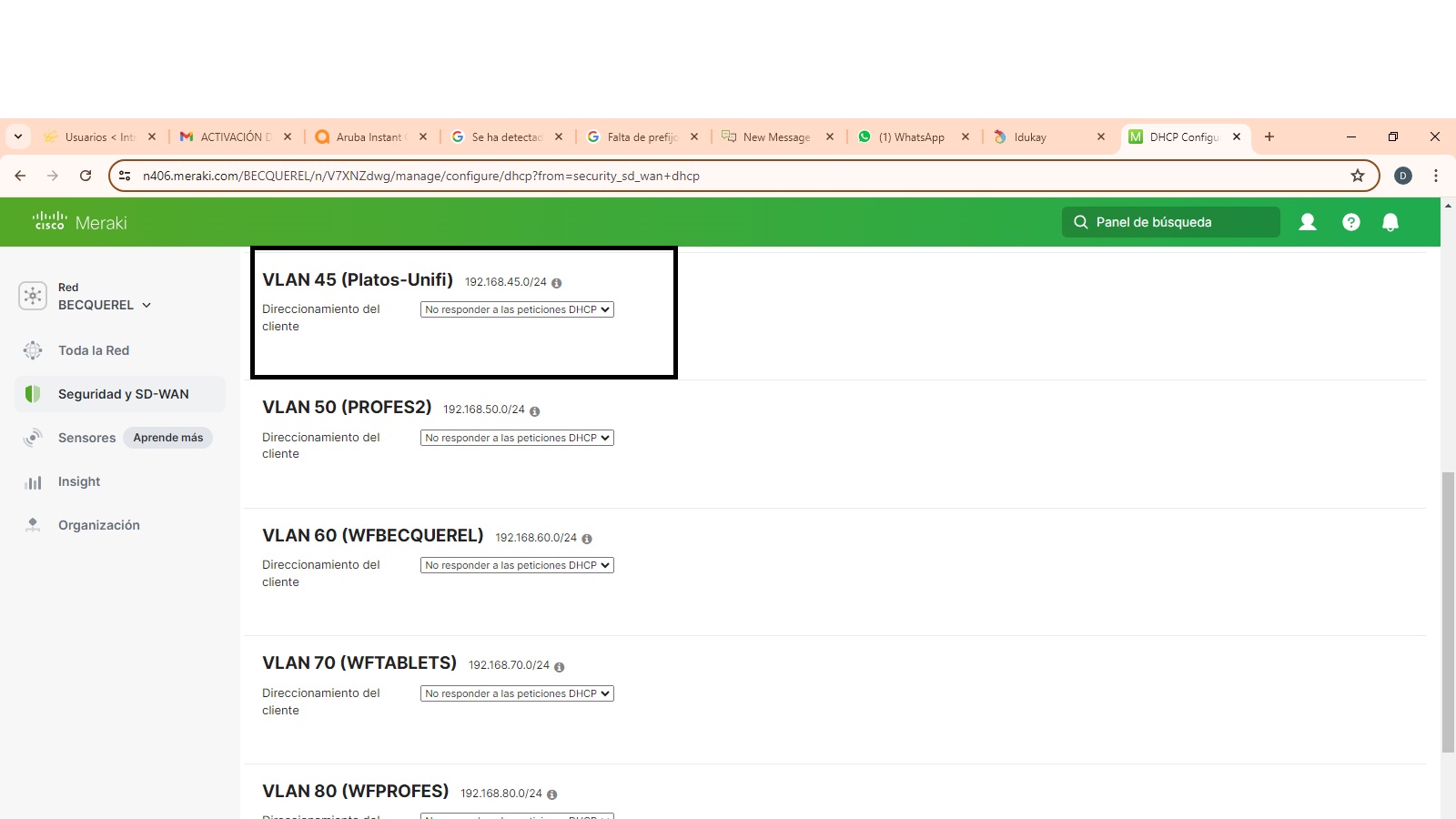The height and width of the screenshot is (819, 1456).
Task: Open VLAN 60 WFBECQUEREL DHCP dropdown
Action: (517, 565)
